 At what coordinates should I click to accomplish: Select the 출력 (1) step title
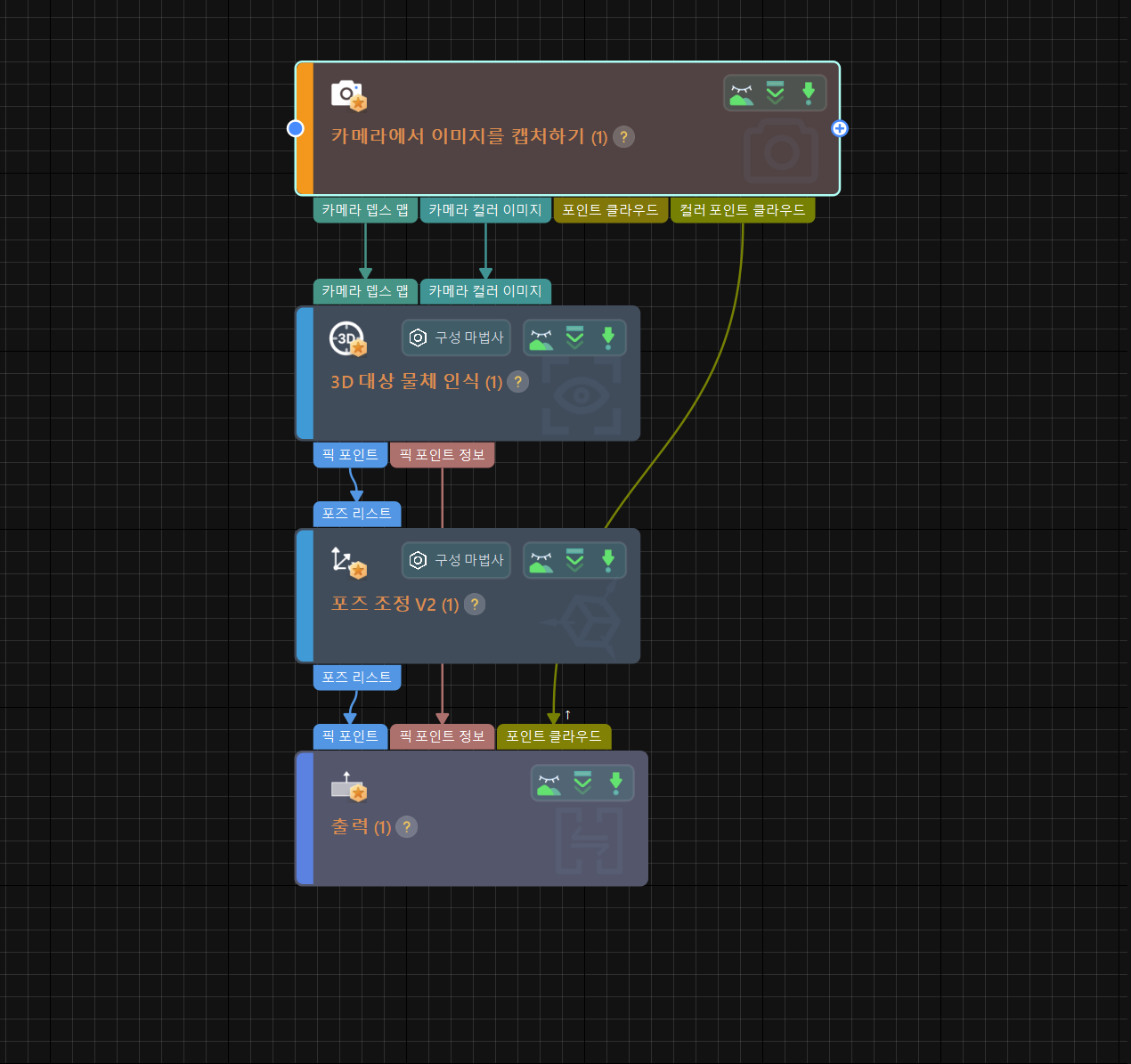pyautogui.click(x=362, y=827)
